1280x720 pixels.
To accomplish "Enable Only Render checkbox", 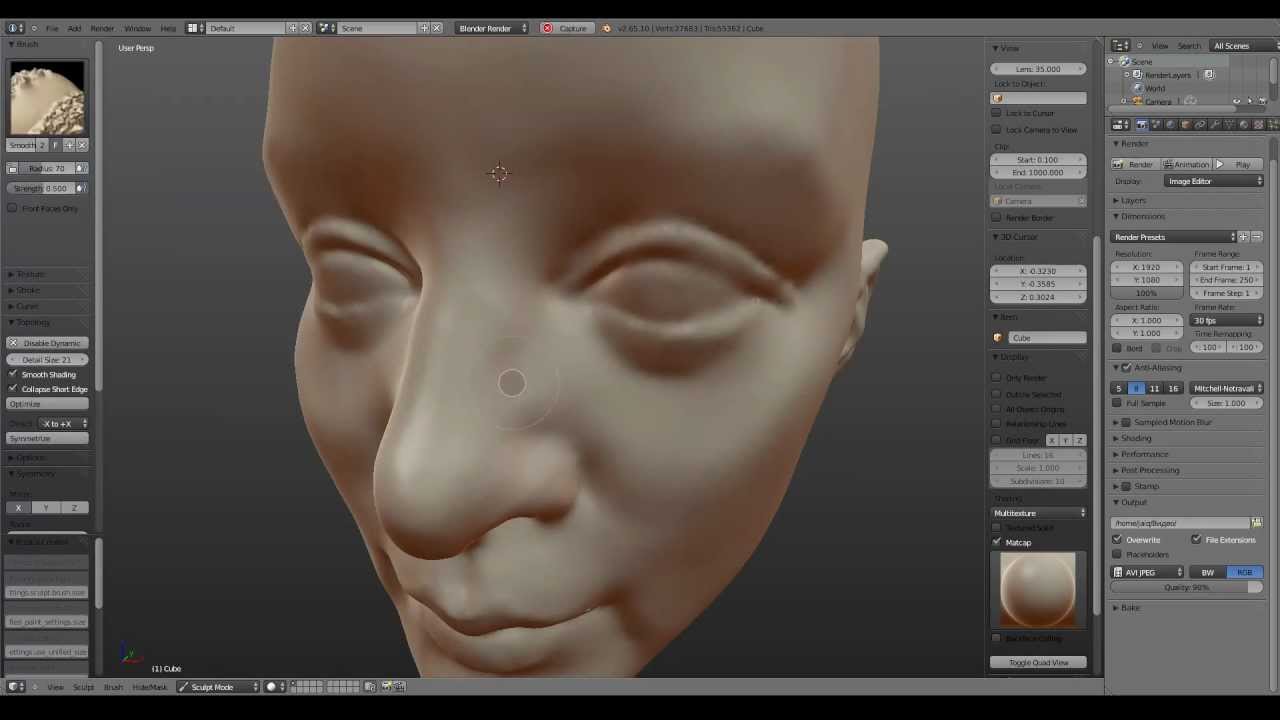I will 996,378.
